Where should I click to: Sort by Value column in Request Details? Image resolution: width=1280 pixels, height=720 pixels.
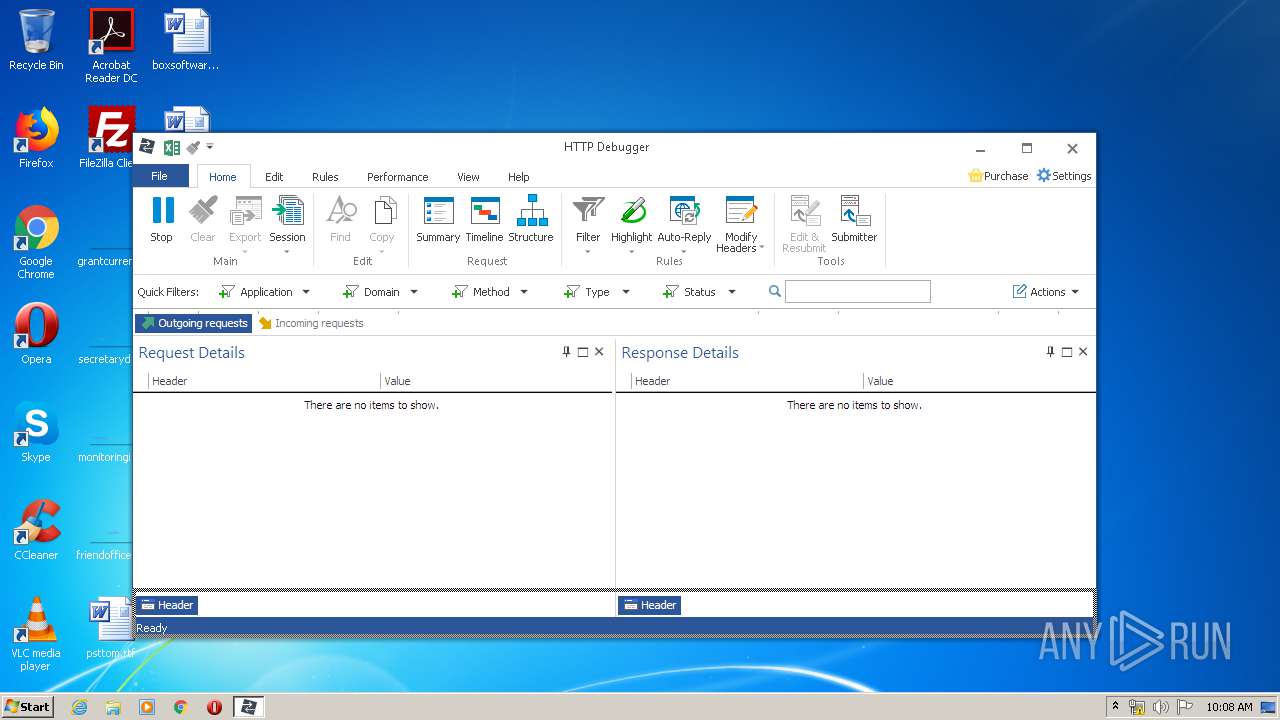click(x=496, y=381)
